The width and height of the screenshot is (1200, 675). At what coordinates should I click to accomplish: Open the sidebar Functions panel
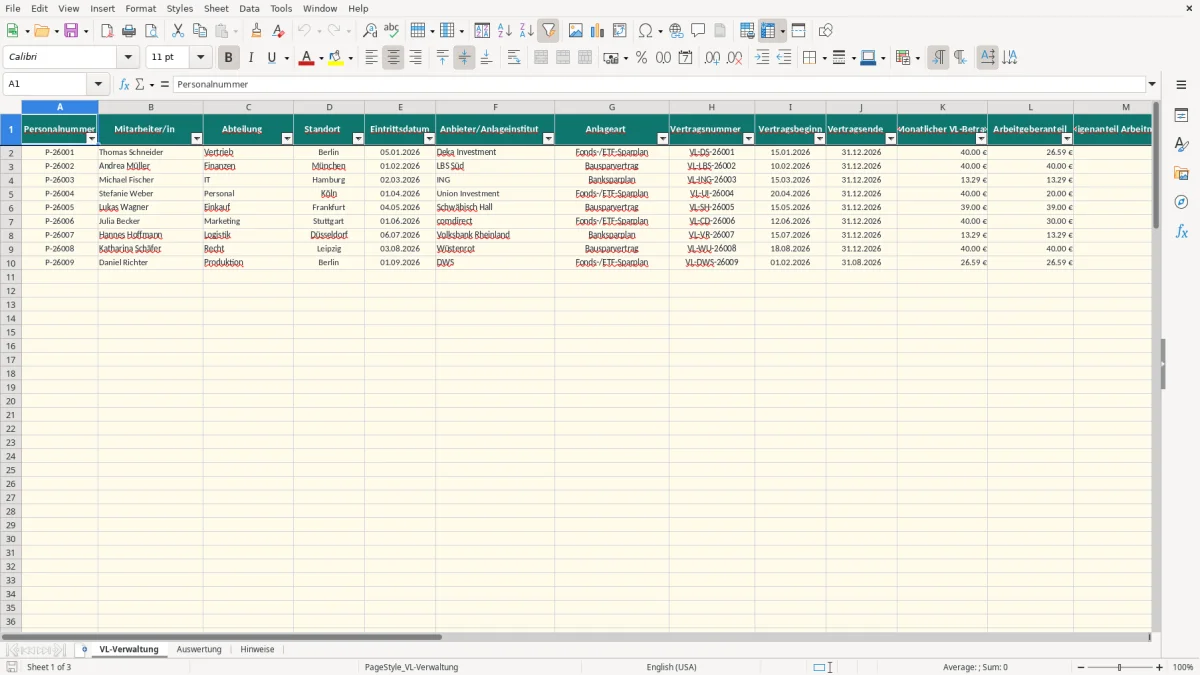pyautogui.click(x=1181, y=231)
